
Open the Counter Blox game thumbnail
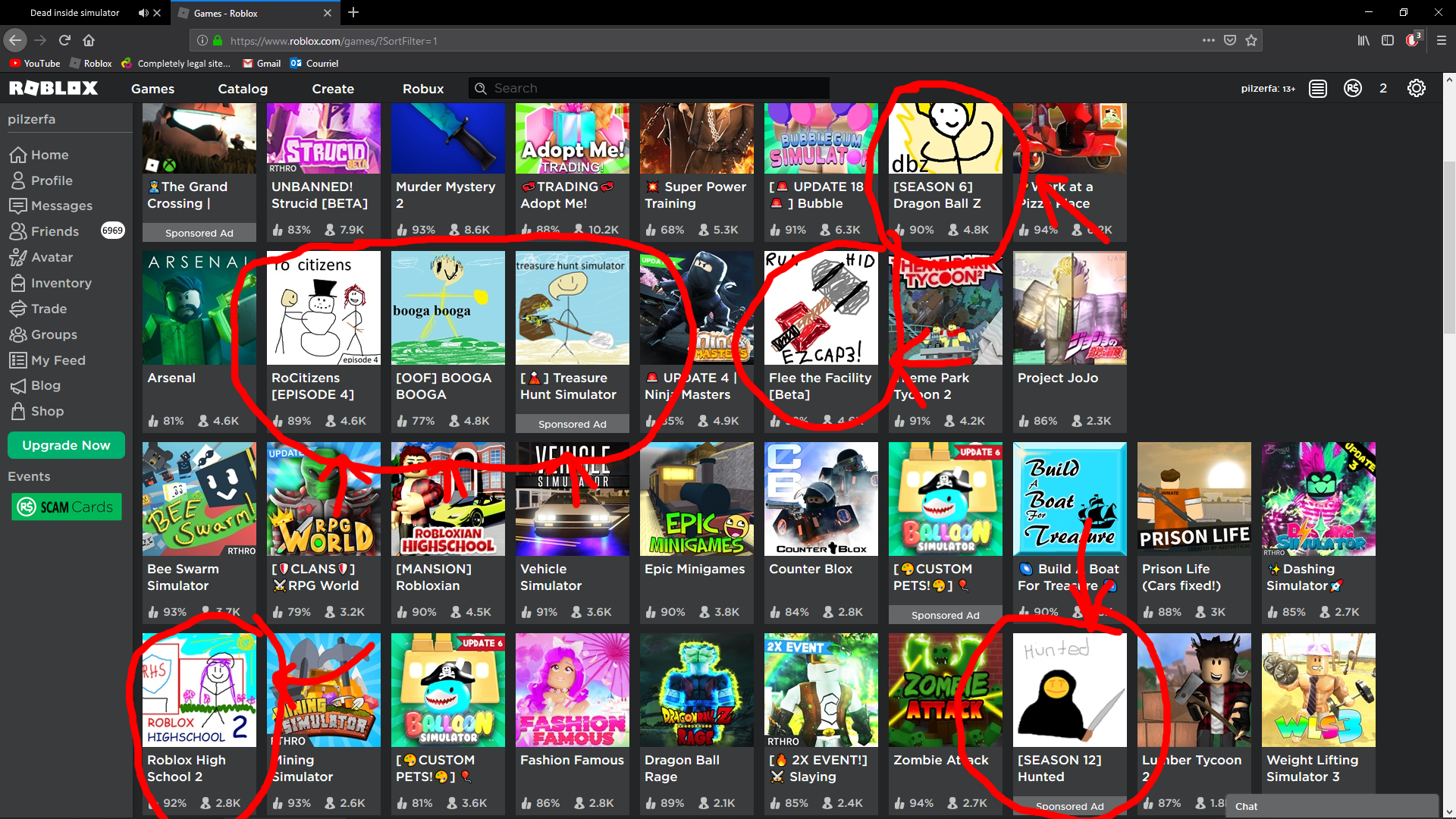coord(821,499)
